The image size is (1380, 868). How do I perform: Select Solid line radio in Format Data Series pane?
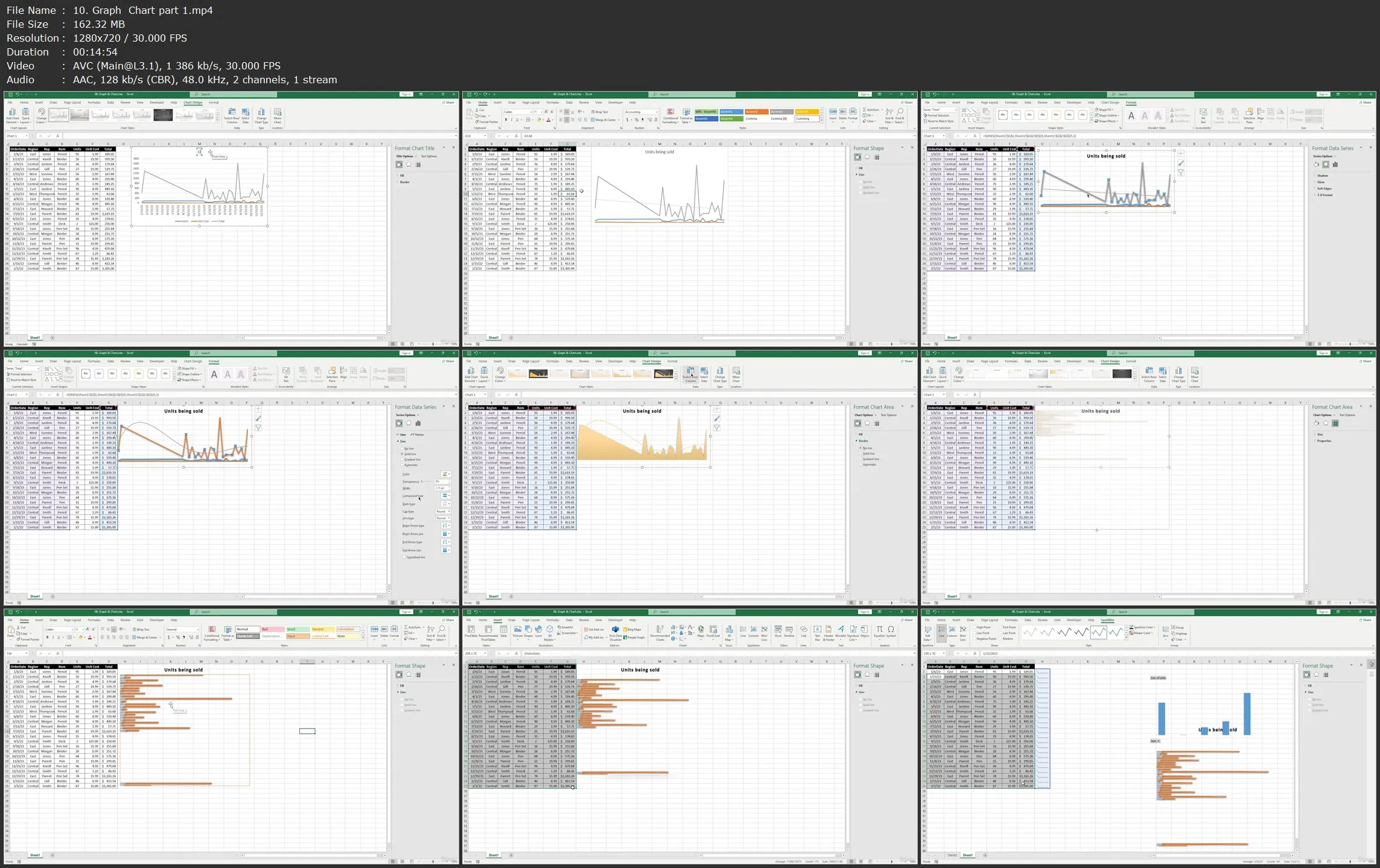[402, 454]
